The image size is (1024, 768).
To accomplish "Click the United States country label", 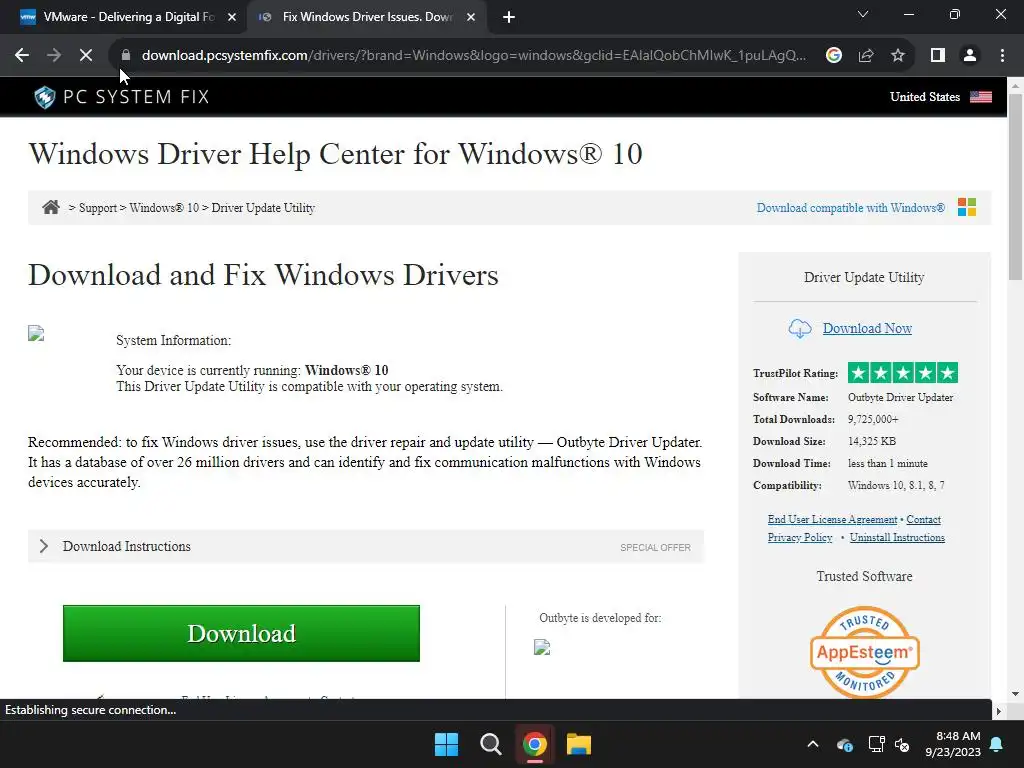I will (925, 97).
